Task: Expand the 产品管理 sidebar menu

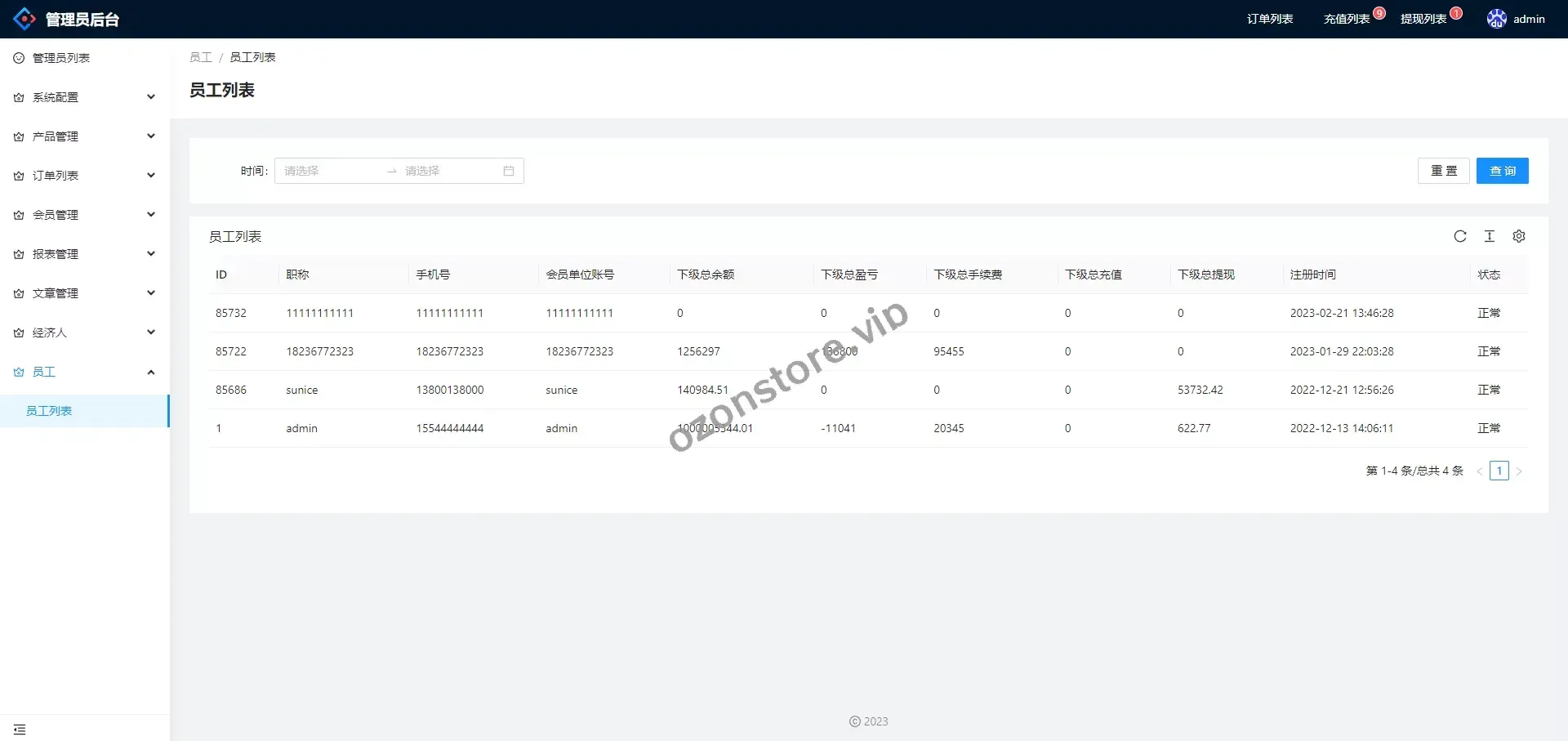Action: tap(85, 136)
